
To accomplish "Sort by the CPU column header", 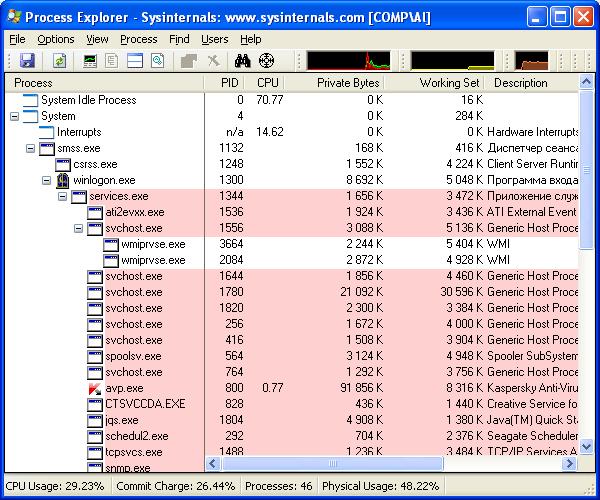I will [x=264, y=83].
